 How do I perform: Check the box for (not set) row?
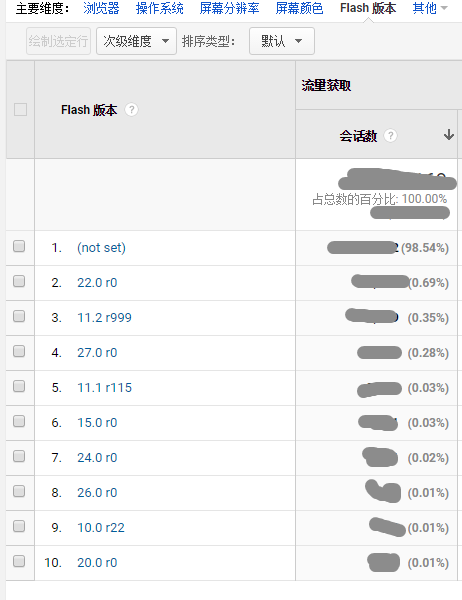[x=19, y=246]
